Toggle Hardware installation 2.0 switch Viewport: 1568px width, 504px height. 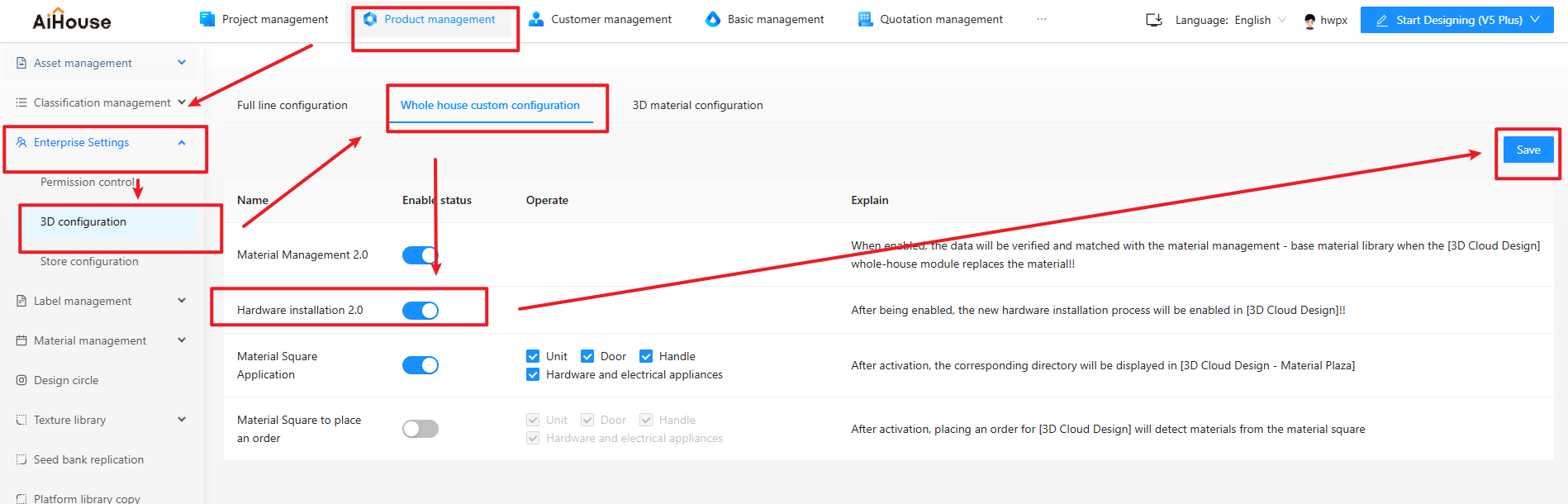tap(420, 311)
